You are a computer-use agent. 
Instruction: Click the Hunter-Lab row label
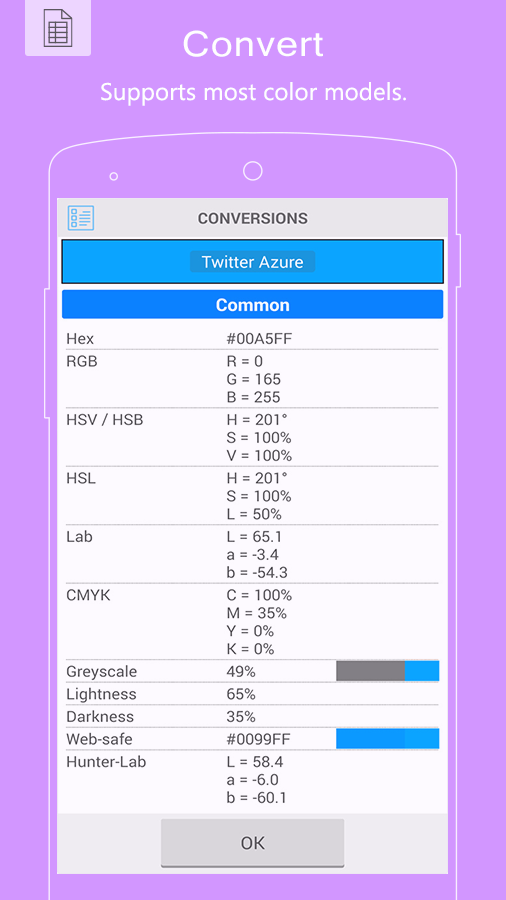pos(106,762)
